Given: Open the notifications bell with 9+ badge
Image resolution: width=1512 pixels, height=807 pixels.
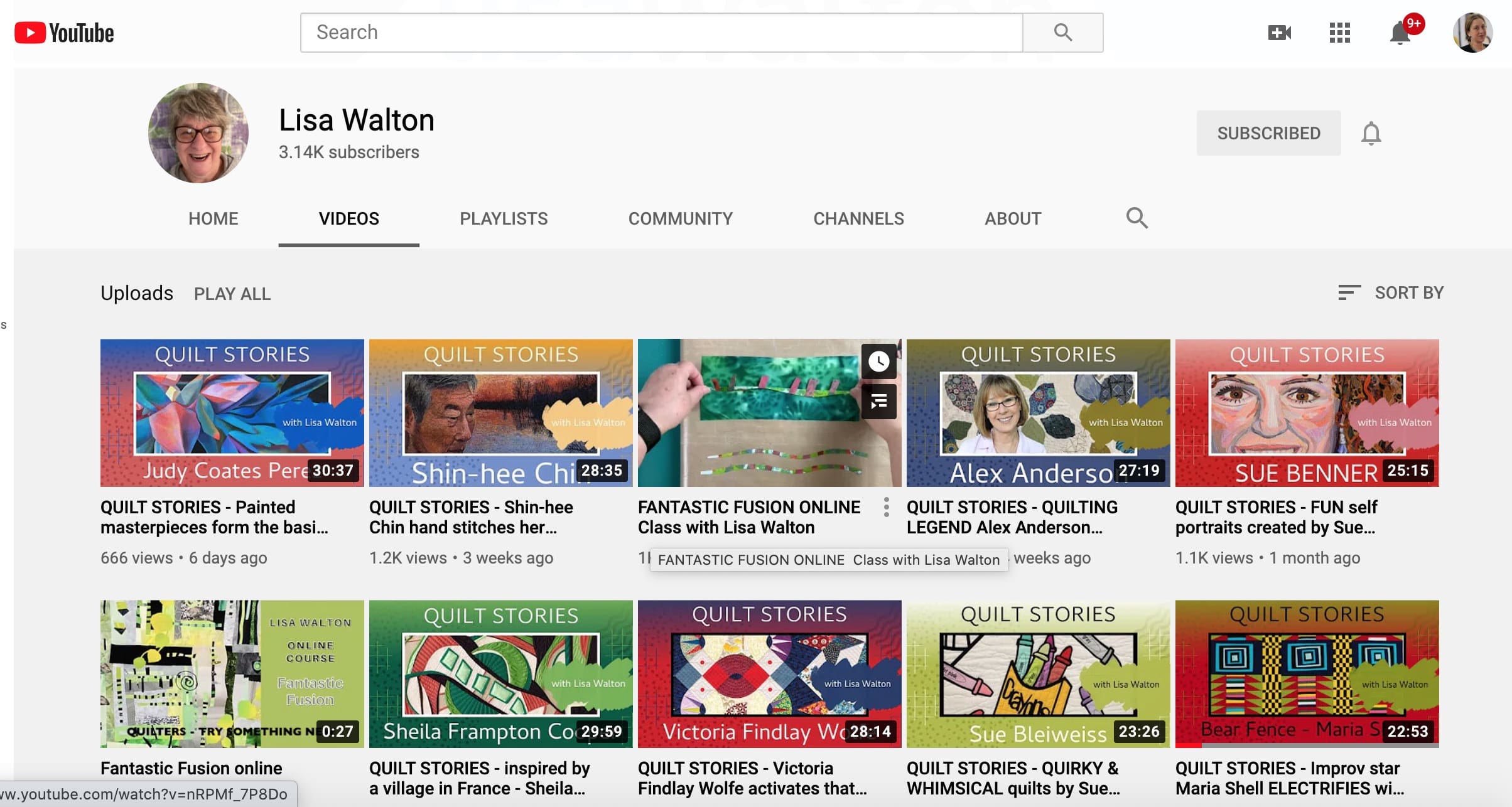Looking at the screenshot, I should [x=1400, y=33].
